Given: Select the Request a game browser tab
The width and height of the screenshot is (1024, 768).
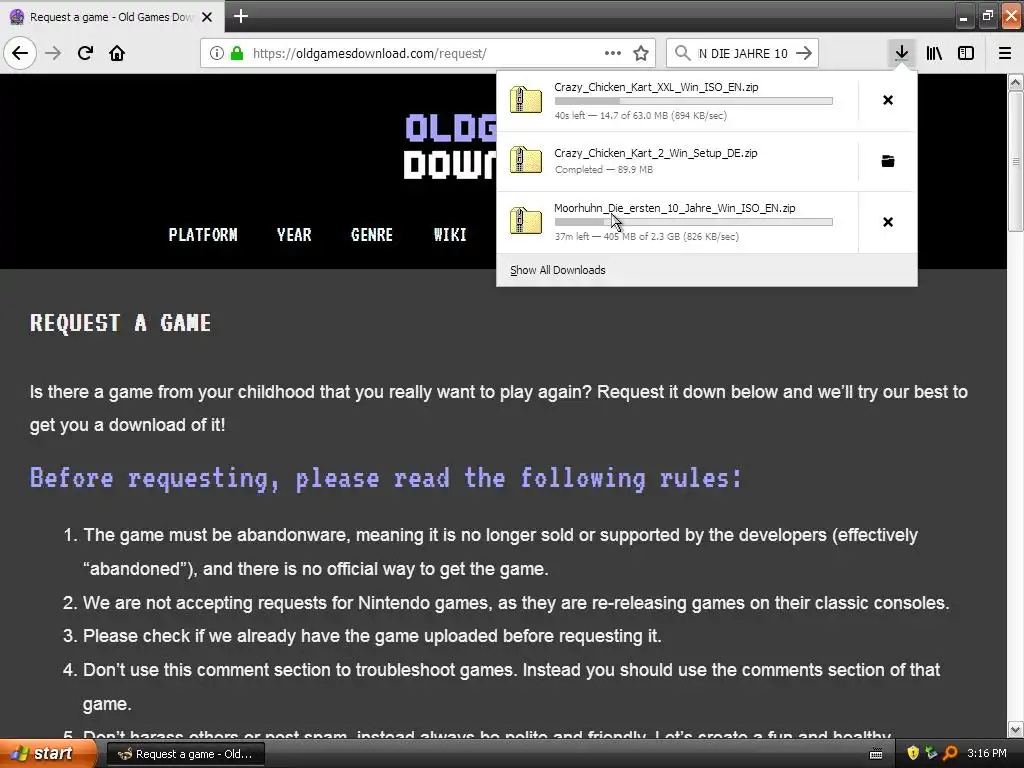Looking at the screenshot, I should point(112,17).
